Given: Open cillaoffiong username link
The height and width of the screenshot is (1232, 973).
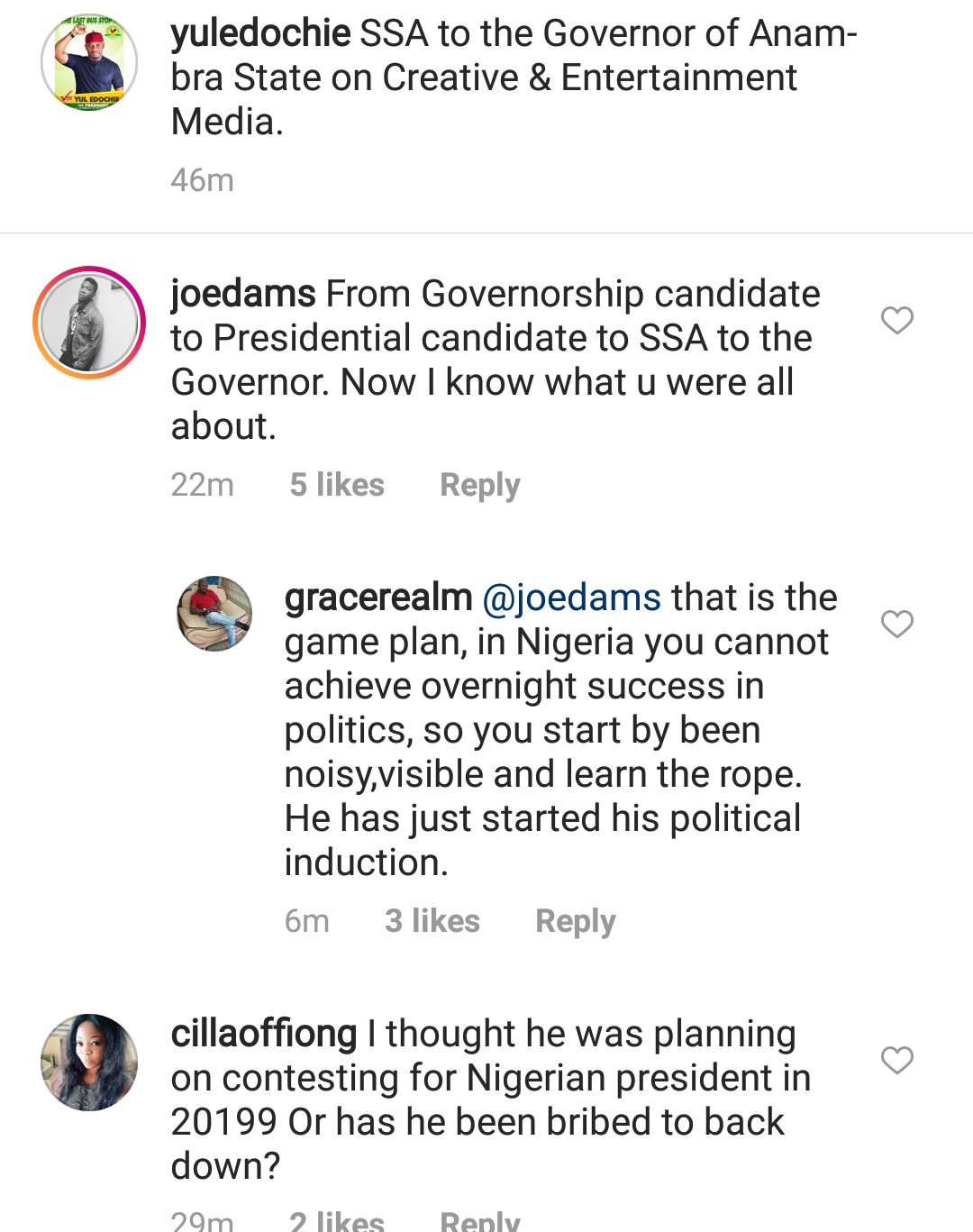Looking at the screenshot, I should [x=264, y=1034].
